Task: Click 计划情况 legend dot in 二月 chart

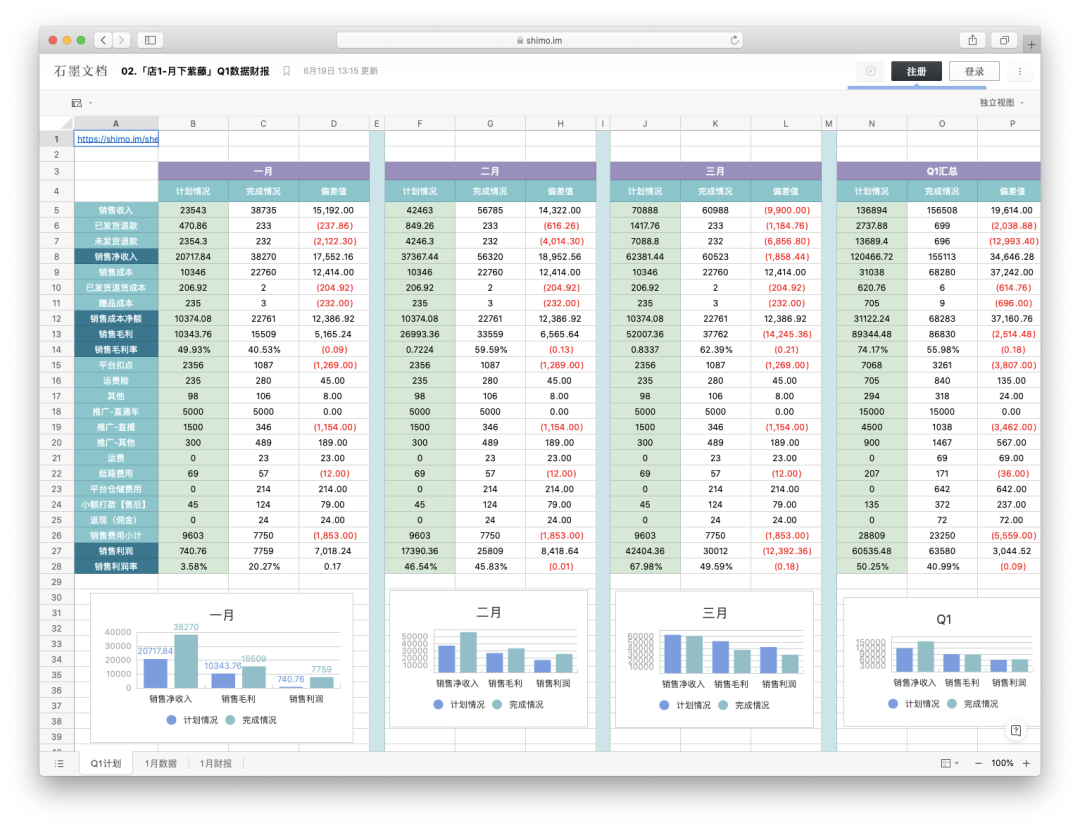Action: click(438, 705)
